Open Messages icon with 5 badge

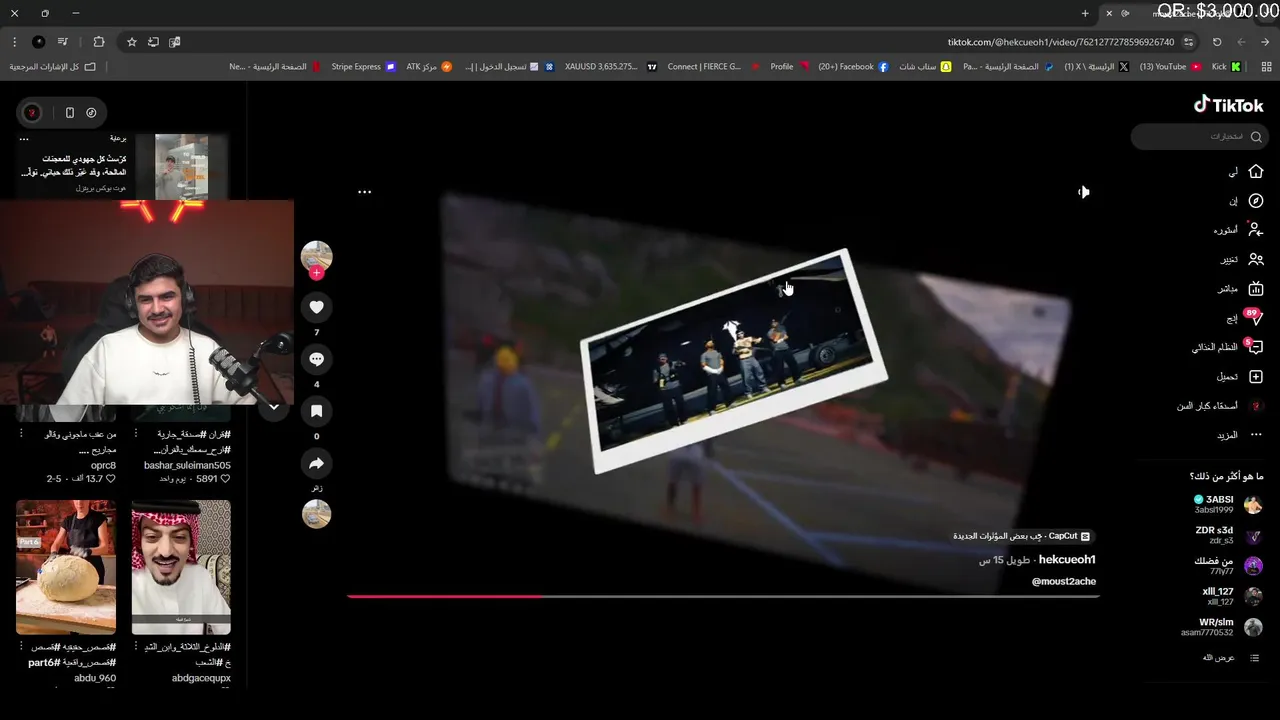[x=1255, y=347]
